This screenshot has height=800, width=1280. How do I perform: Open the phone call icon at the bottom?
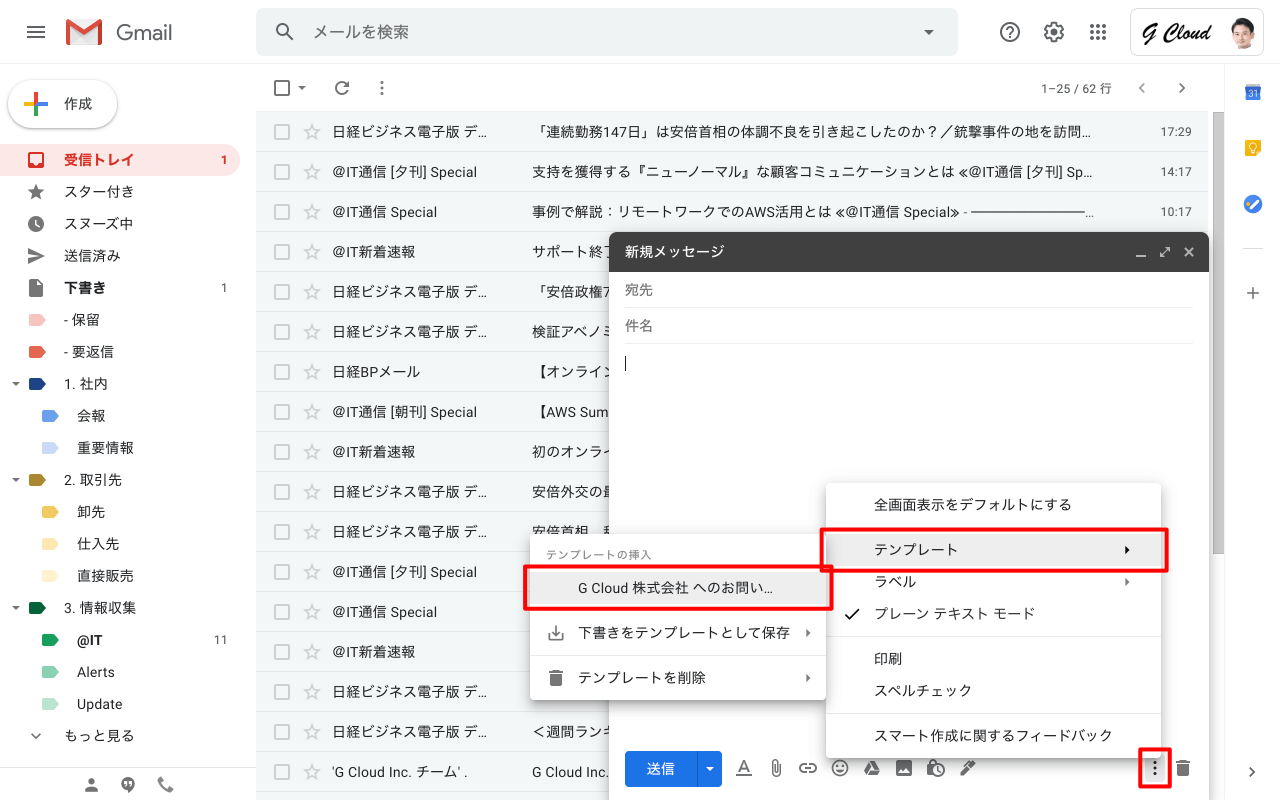point(165,785)
